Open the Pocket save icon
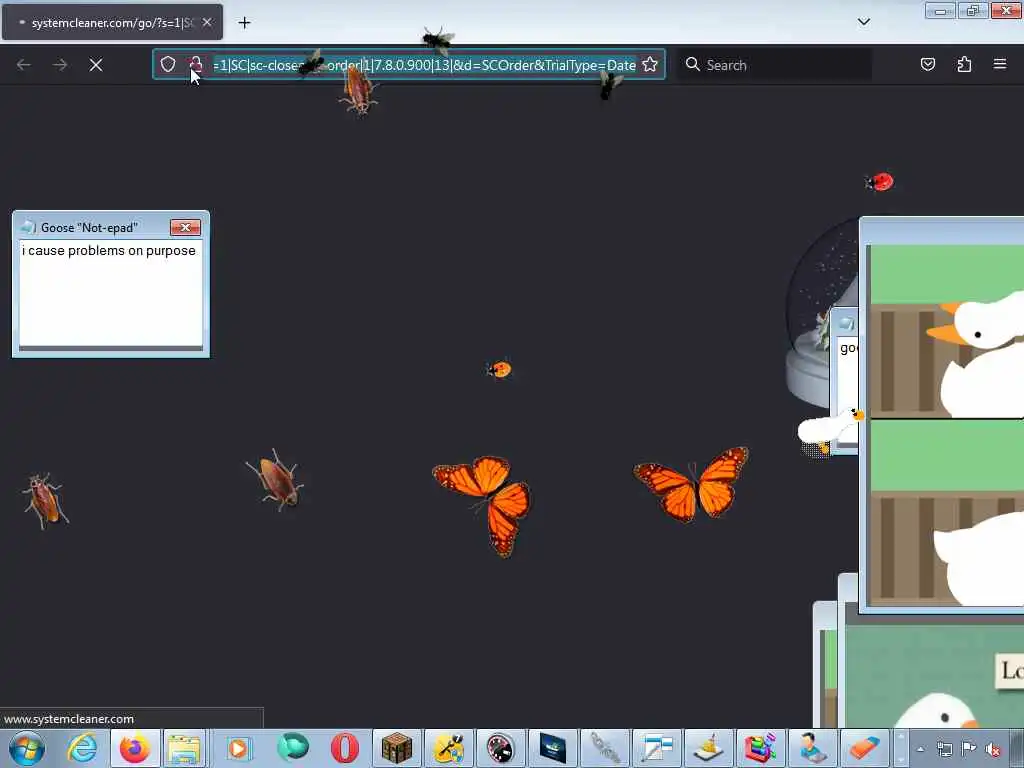 (x=927, y=64)
